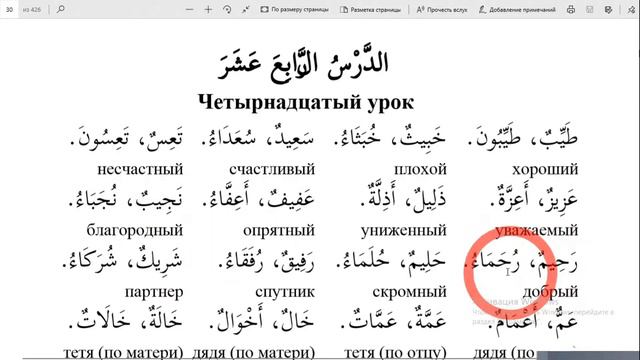Select 'По размеру страницы' fit option

[294, 9]
